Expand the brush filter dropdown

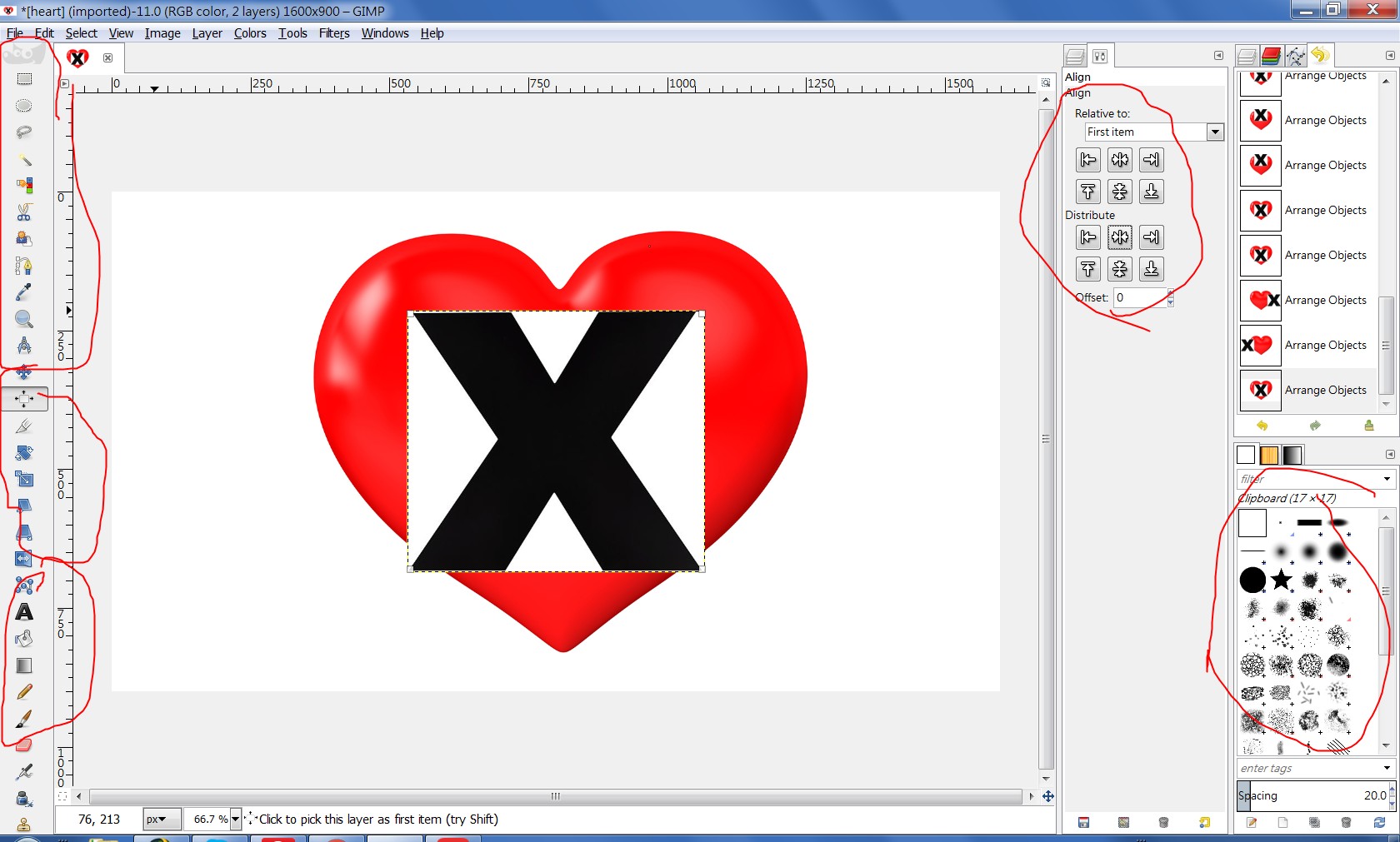point(1387,479)
